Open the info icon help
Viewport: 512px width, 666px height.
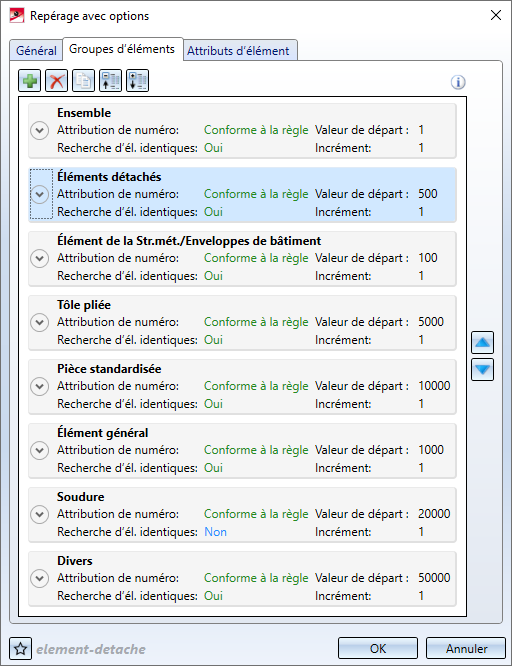pyautogui.click(x=458, y=82)
